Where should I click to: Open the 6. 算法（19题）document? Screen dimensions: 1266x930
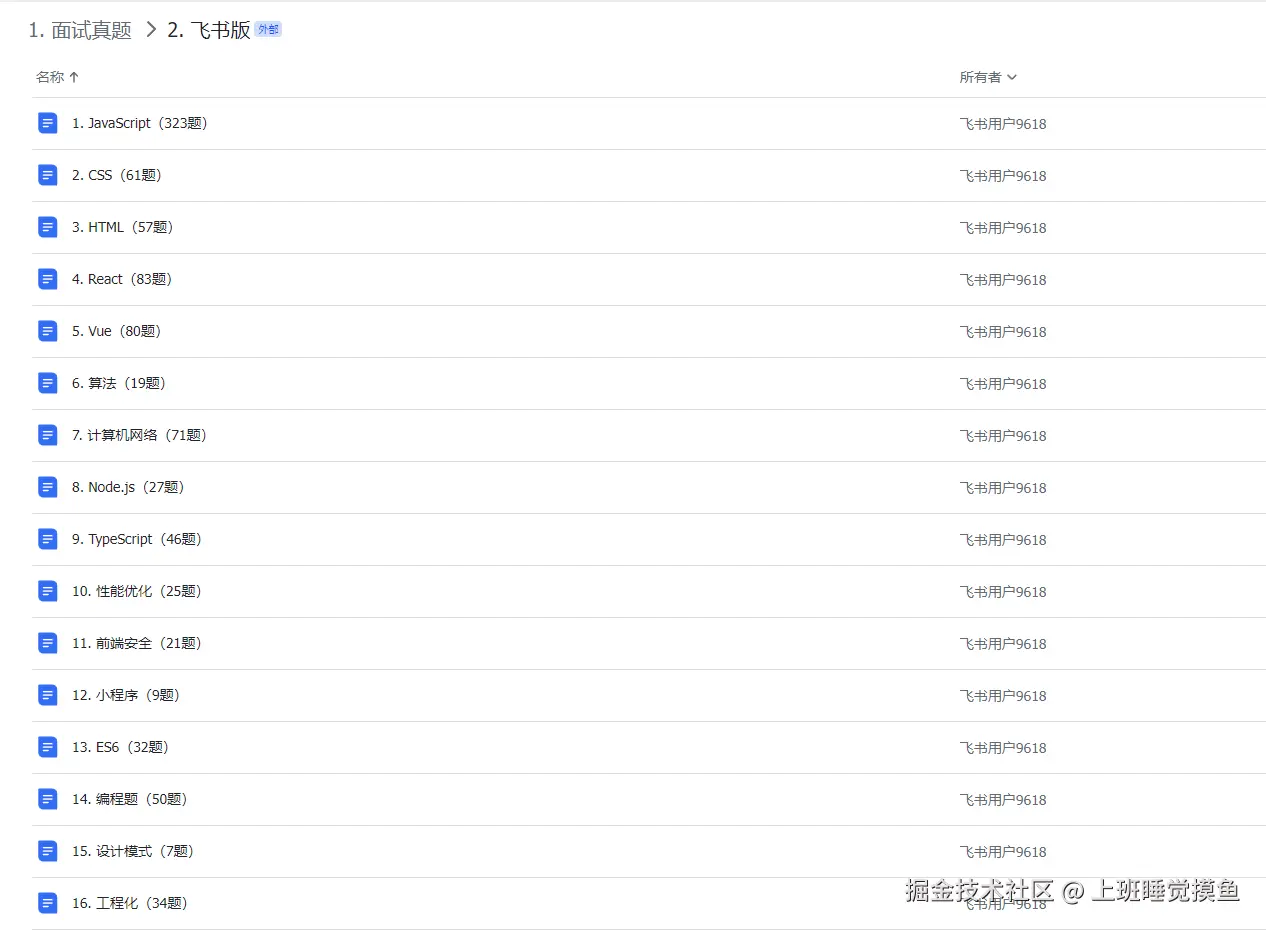[119, 383]
